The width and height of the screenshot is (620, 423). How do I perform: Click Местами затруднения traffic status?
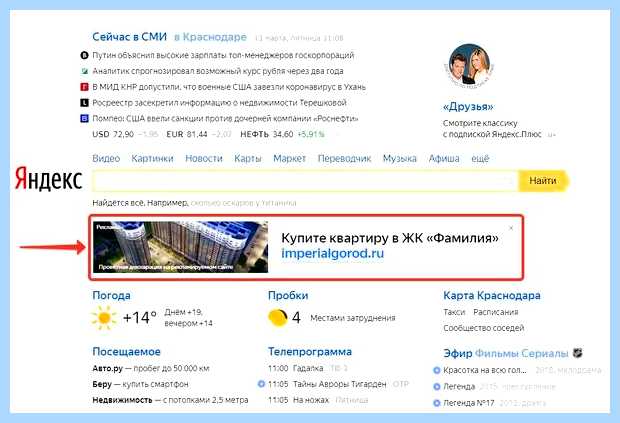[353, 318]
